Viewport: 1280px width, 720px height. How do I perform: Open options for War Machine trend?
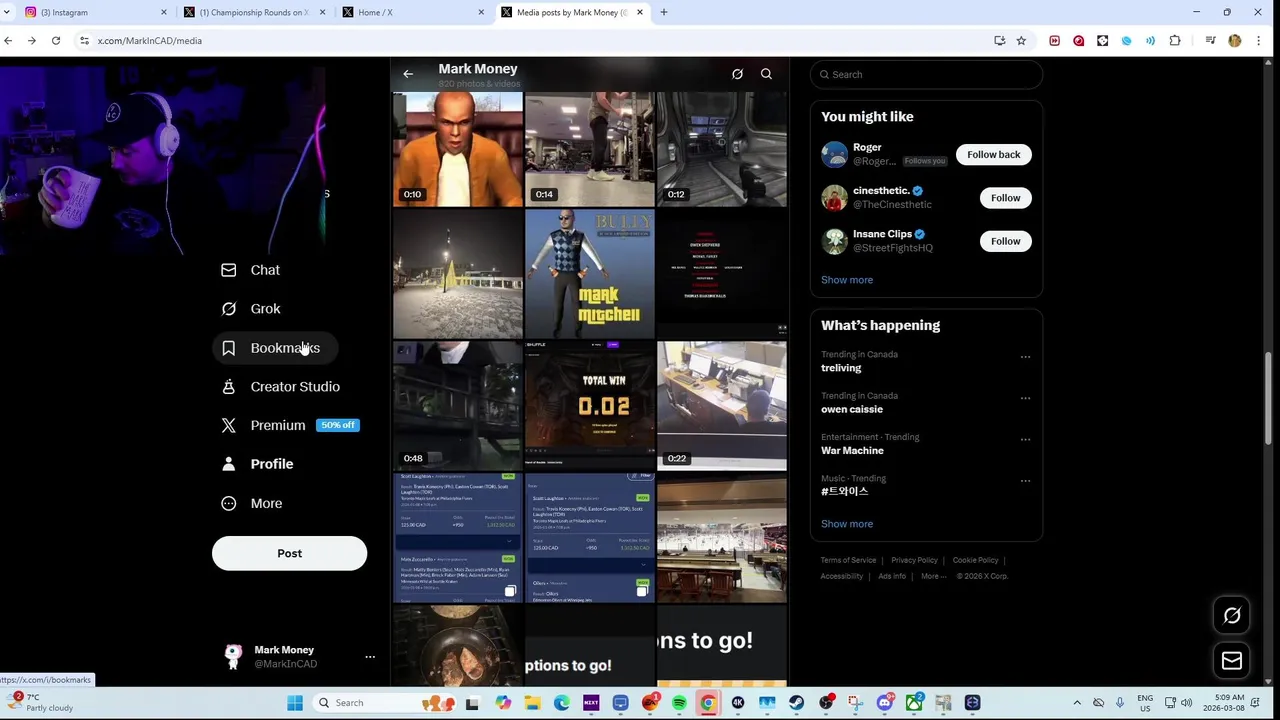tap(1025, 440)
